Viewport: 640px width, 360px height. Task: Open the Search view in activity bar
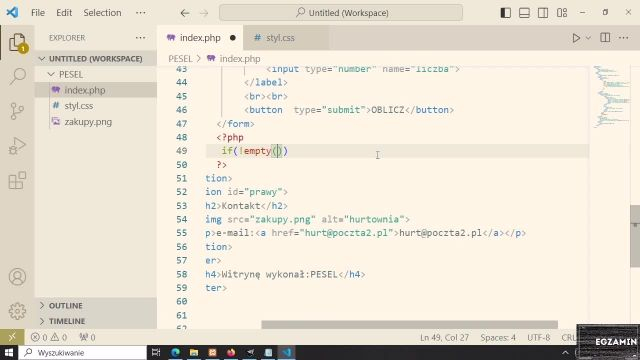coord(18,76)
